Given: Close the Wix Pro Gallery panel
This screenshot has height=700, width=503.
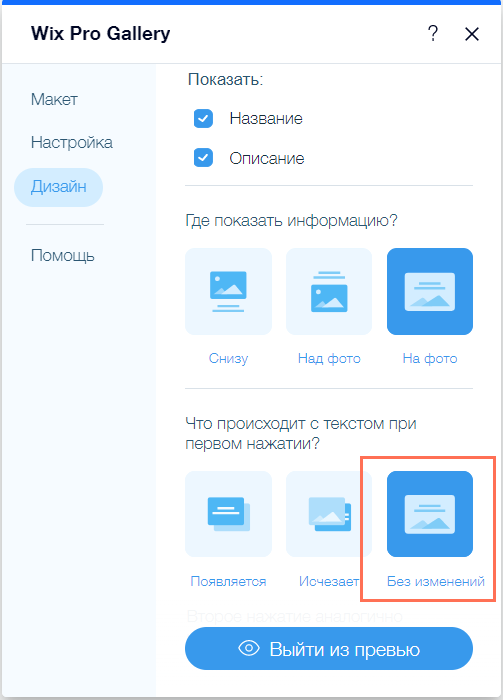Looking at the screenshot, I should 472,34.
